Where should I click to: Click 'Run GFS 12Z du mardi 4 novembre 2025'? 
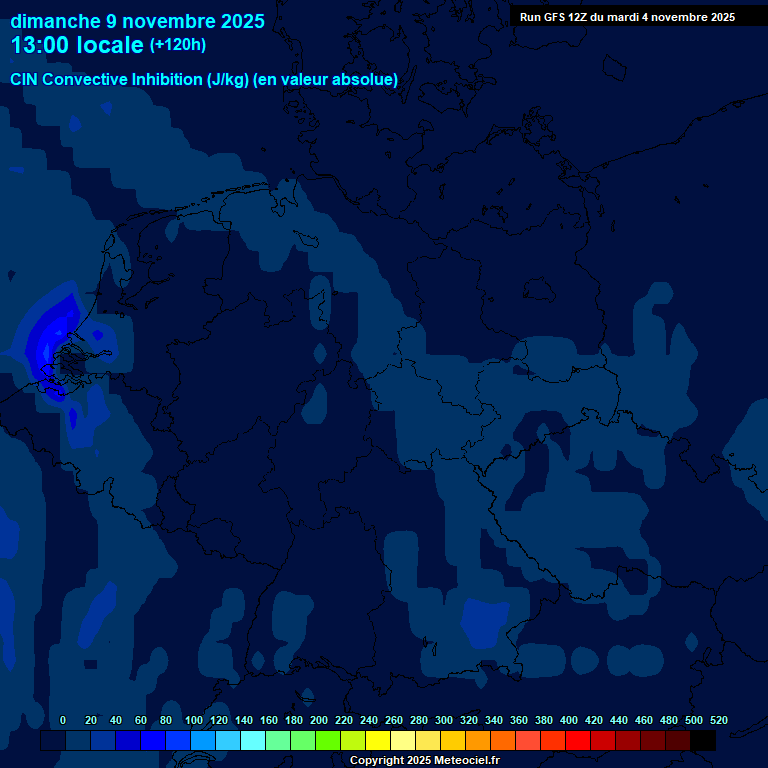pos(627,17)
